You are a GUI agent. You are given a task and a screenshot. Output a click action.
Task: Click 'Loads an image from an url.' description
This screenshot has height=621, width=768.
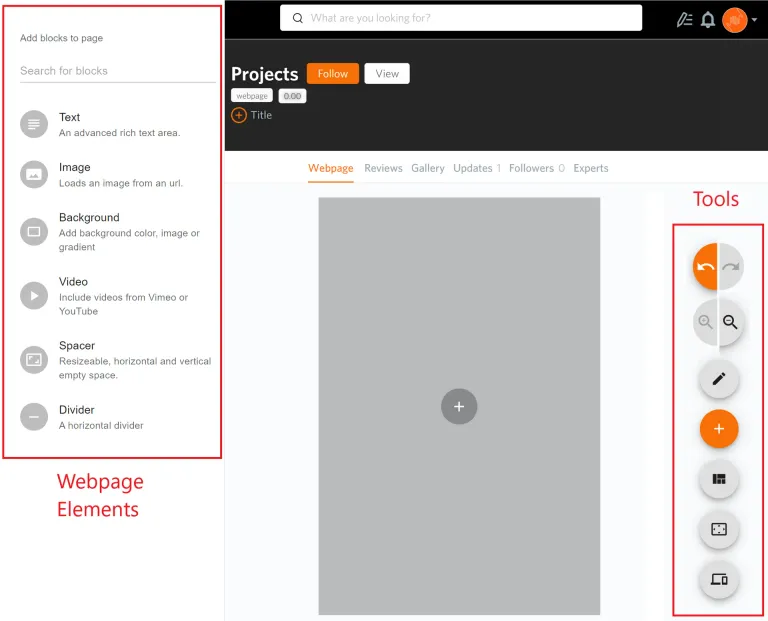[121, 183]
